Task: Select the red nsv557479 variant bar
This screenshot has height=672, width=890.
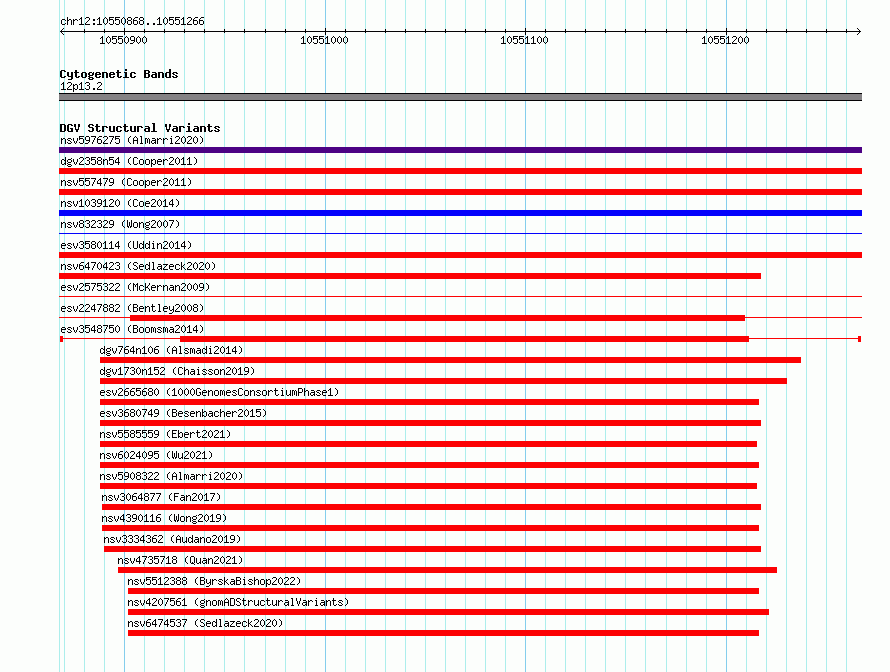Action: (x=460, y=192)
